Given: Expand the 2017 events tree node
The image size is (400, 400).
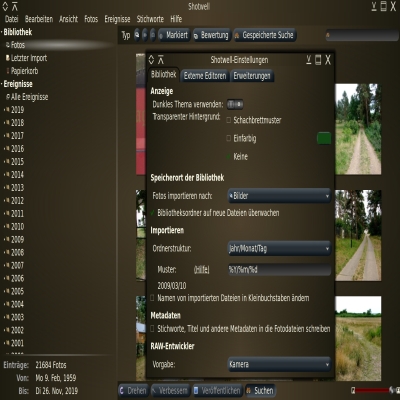Looking at the screenshot, I should (5, 136).
